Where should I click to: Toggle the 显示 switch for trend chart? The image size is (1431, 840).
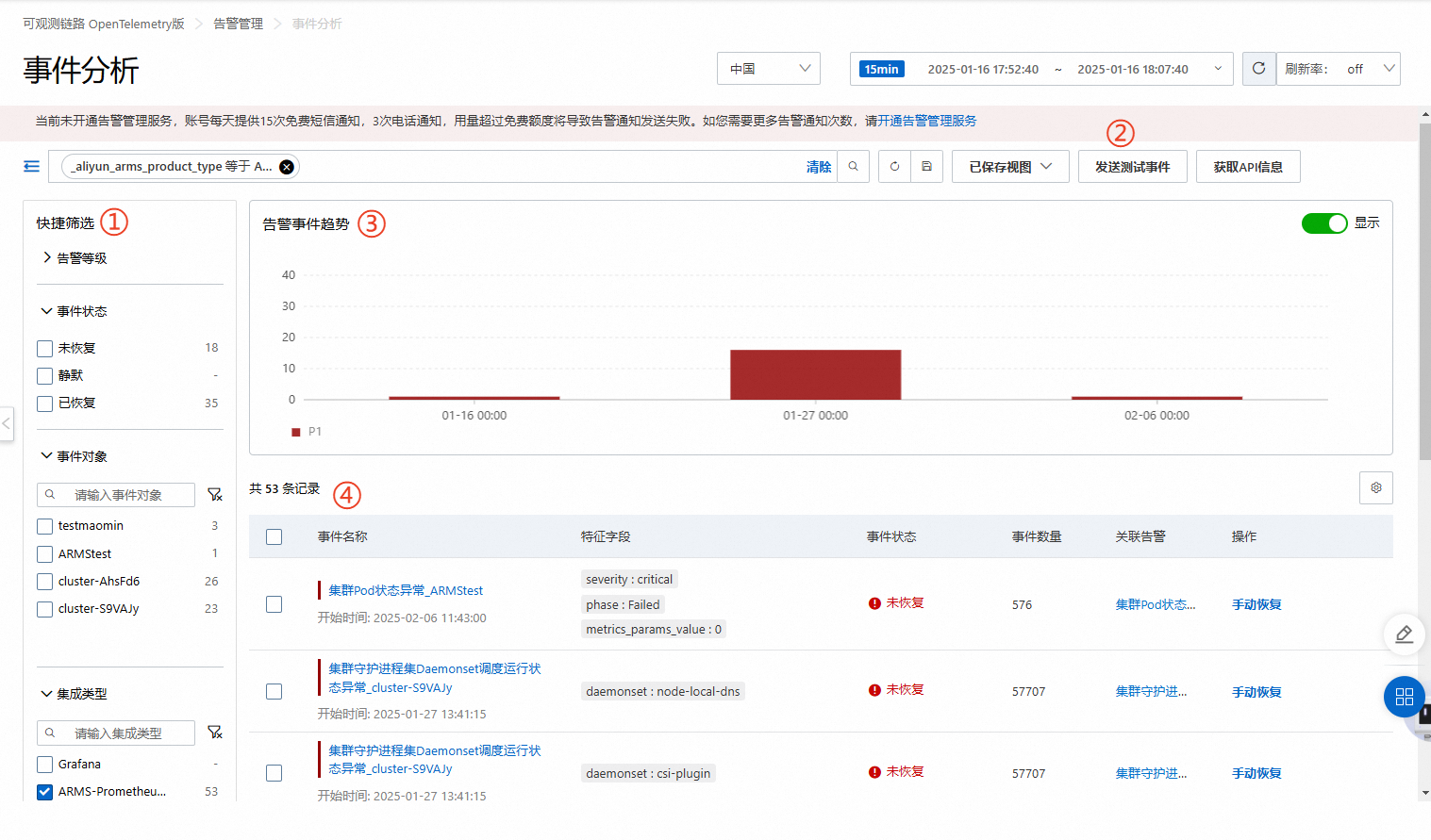[x=1324, y=223]
